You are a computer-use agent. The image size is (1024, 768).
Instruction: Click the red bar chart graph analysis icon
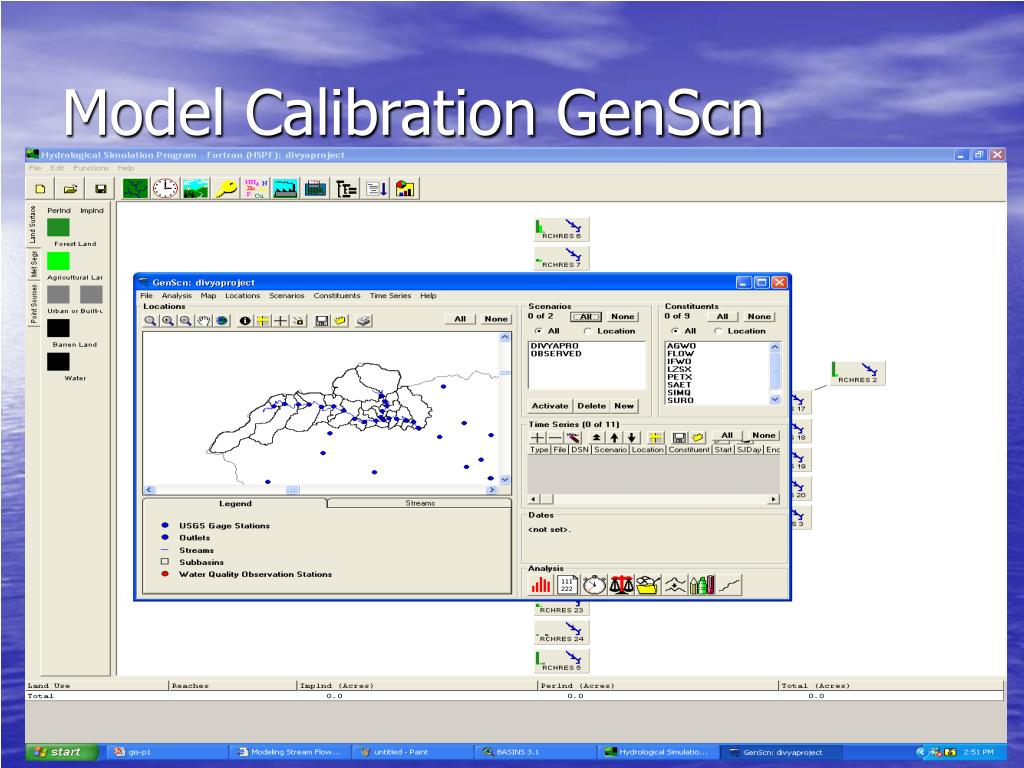(541, 584)
